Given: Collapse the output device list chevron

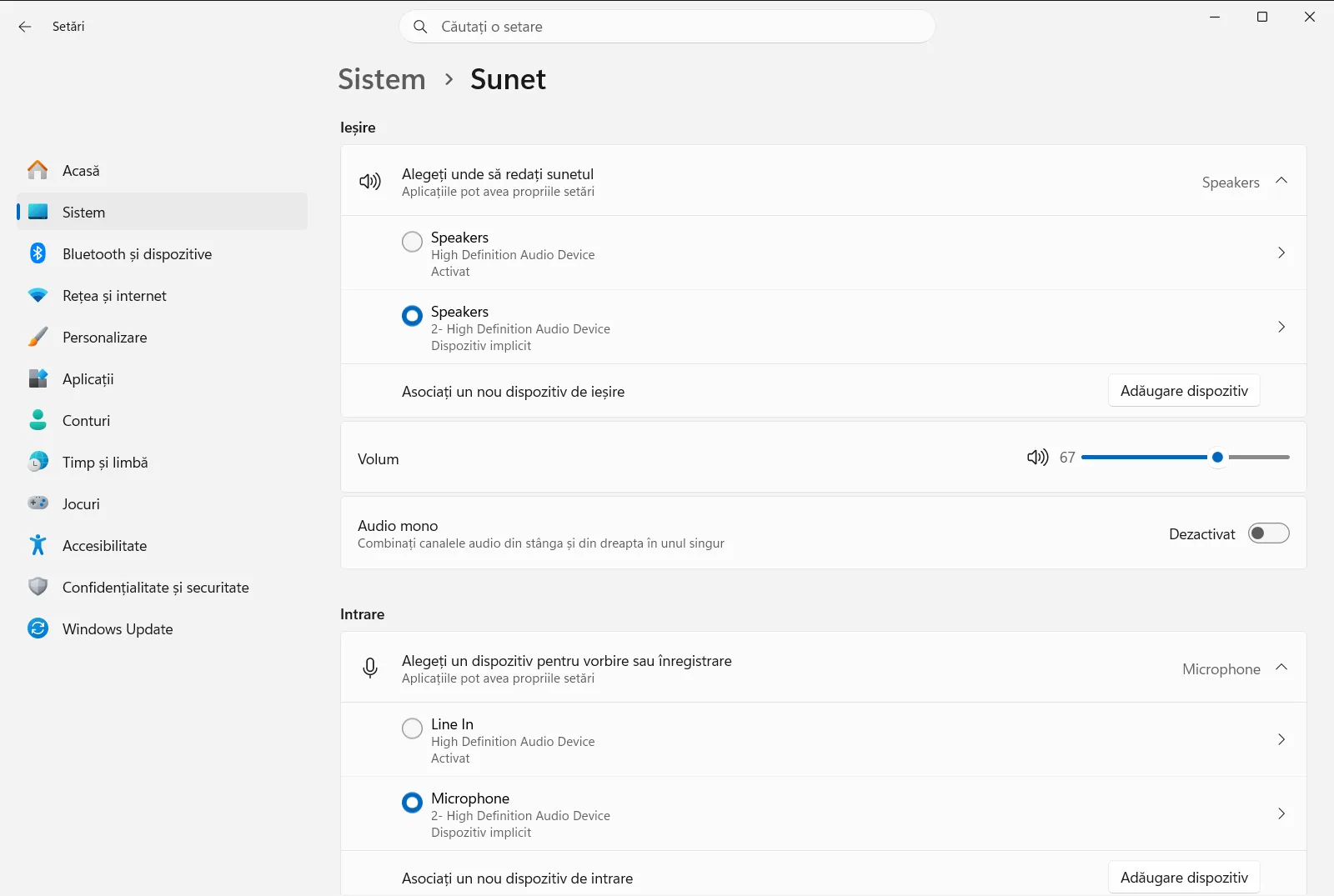Looking at the screenshot, I should 1281,181.
